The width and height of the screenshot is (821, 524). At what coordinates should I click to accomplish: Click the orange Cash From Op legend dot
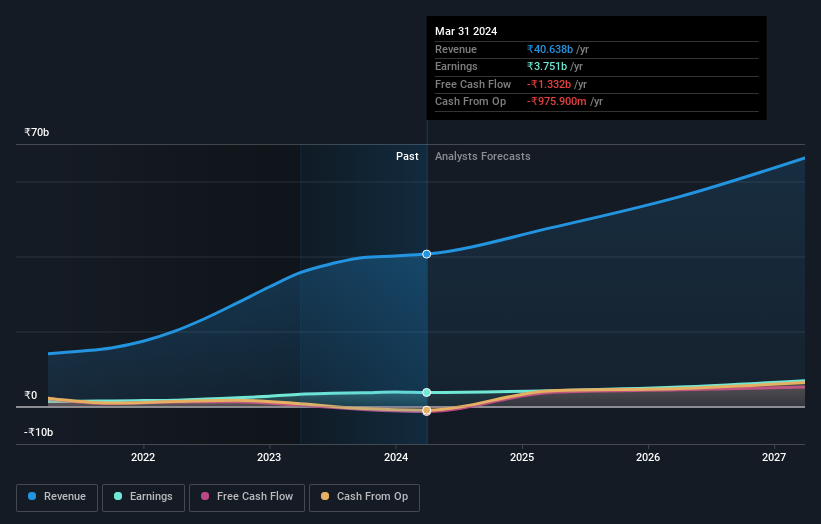[x=325, y=496]
